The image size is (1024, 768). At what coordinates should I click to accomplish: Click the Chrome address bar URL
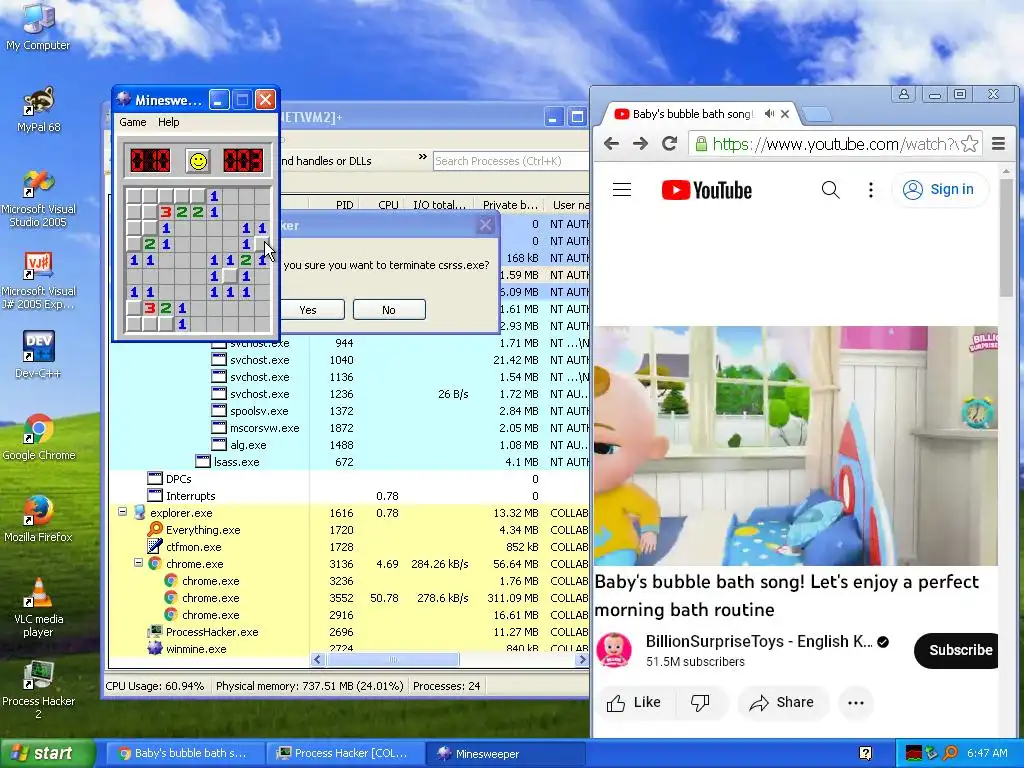coord(835,144)
